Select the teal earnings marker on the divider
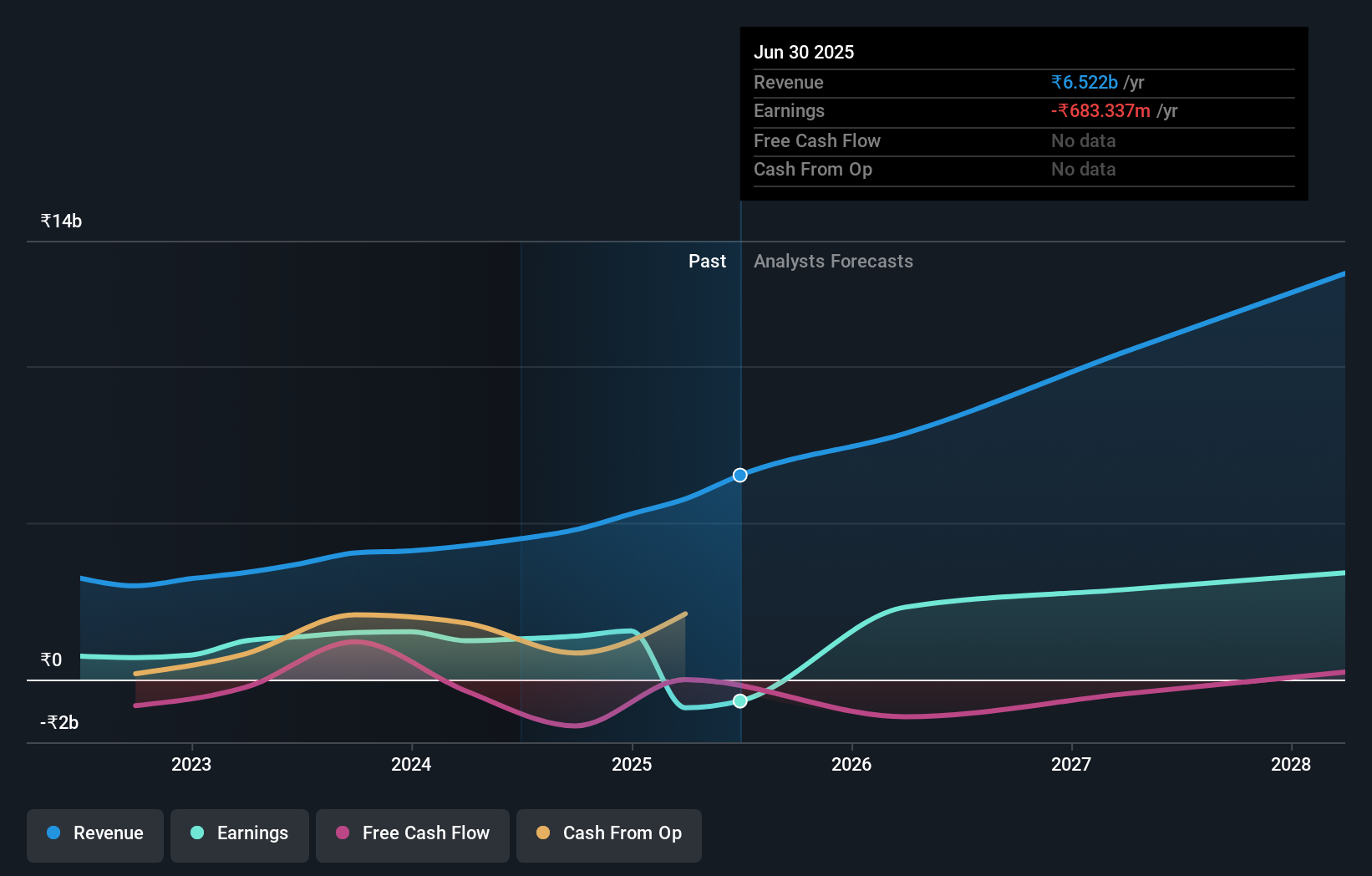1372x876 pixels. pos(739,701)
